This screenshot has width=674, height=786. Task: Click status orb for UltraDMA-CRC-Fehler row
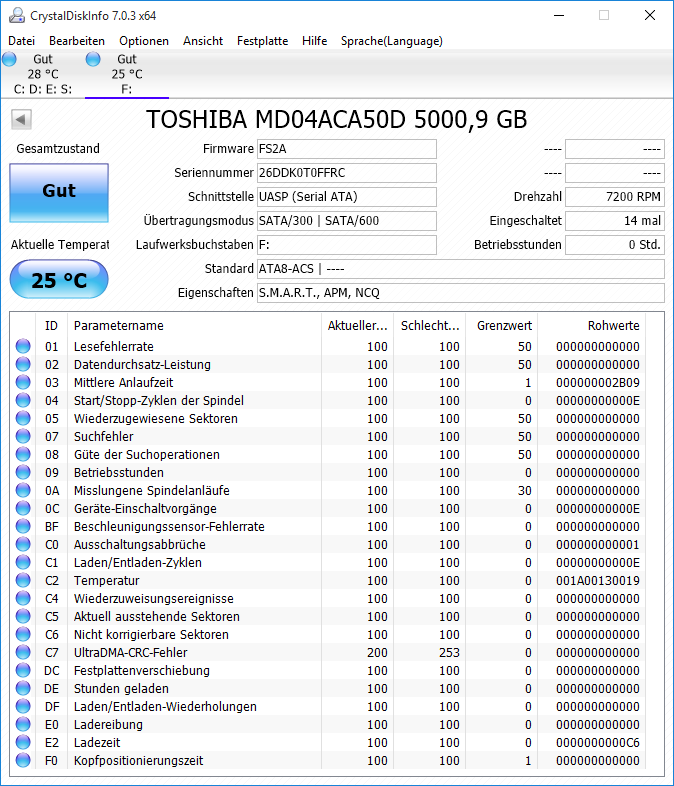pos(23,653)
